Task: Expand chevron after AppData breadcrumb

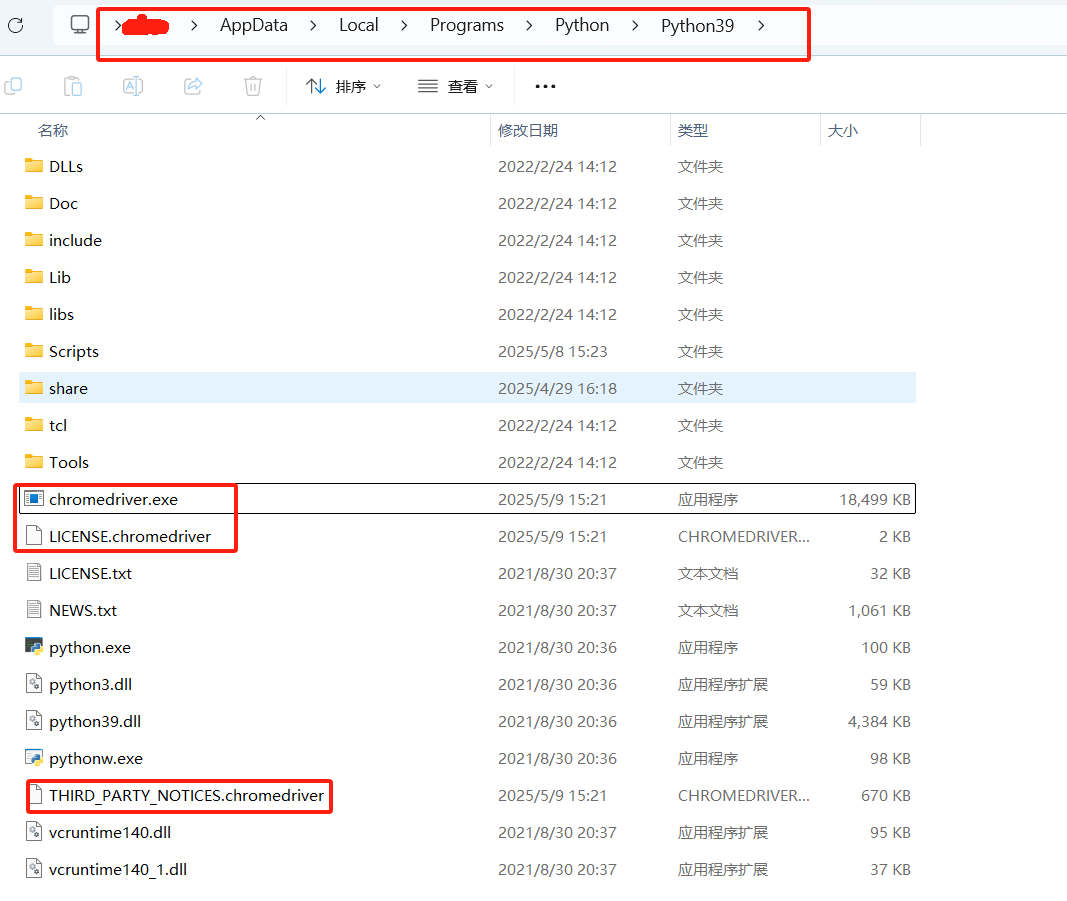Action: 313,26
